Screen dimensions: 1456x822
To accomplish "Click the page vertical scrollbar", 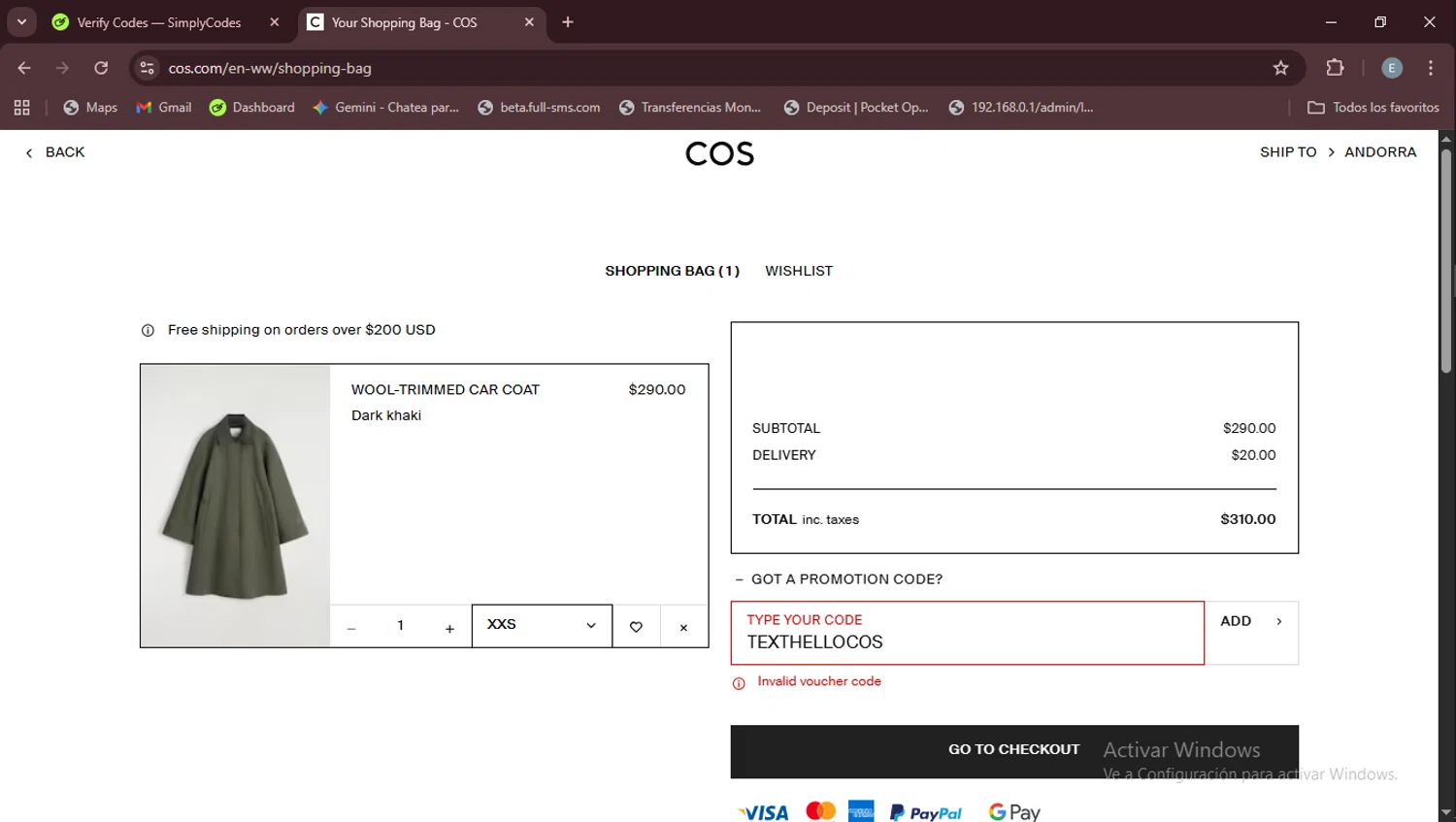I will (x=1446, y=262).
